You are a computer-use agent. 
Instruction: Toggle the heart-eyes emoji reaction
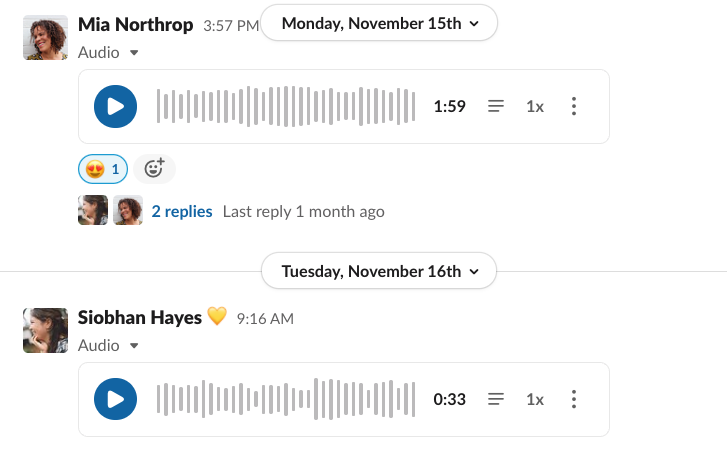[x=103, y=169]
